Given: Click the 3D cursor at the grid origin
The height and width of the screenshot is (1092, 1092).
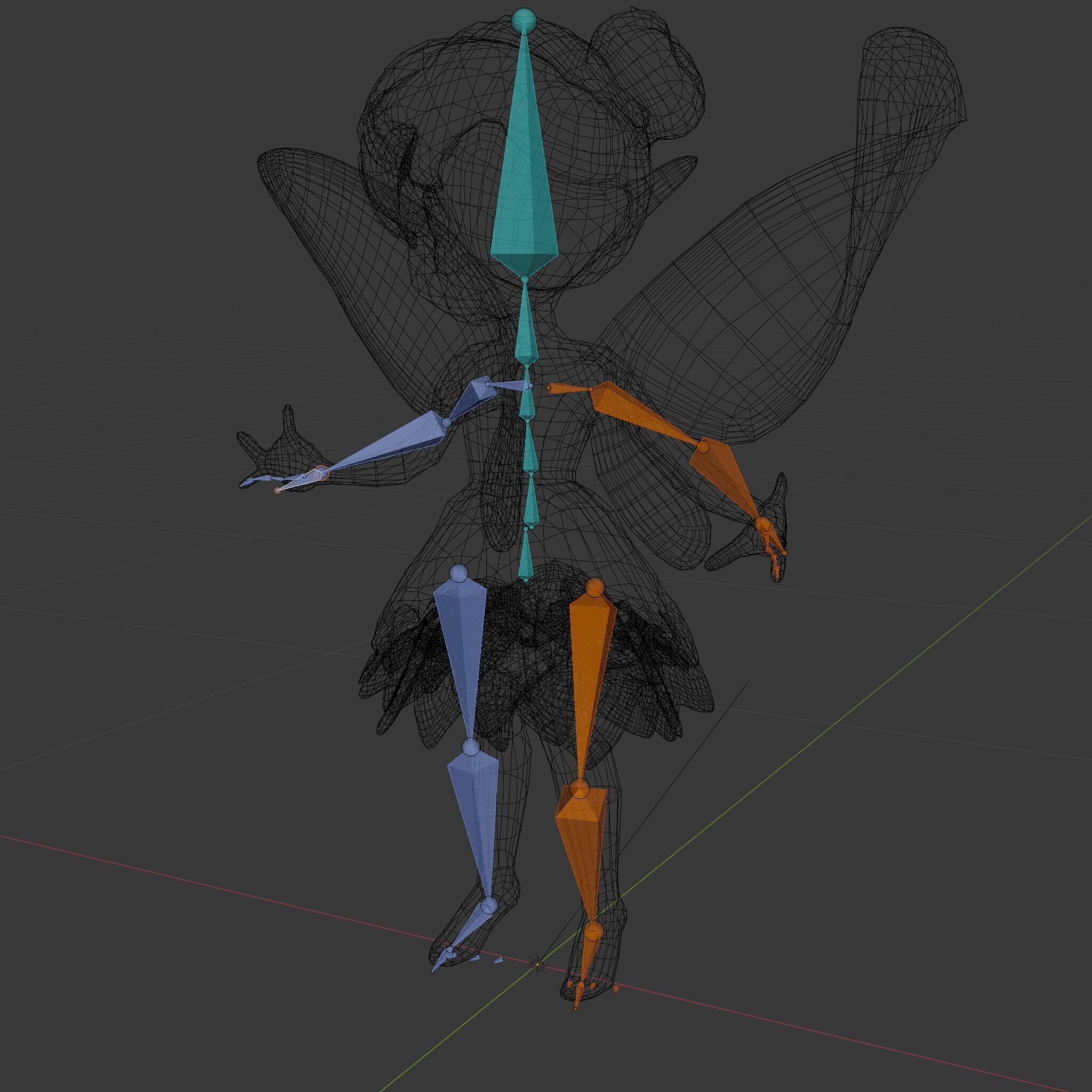Looking at the screenshot, I should (x=537, y=964).
